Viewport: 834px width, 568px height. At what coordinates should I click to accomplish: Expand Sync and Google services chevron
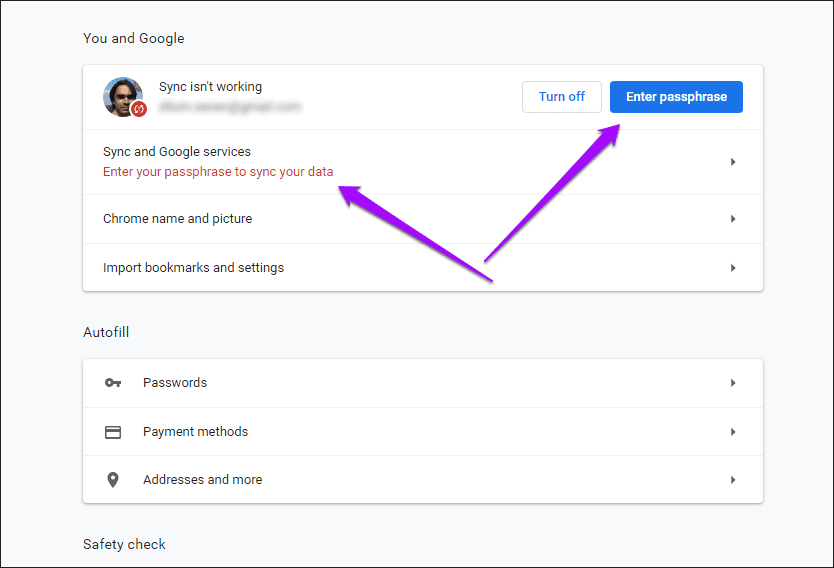(x=733, y=162)
